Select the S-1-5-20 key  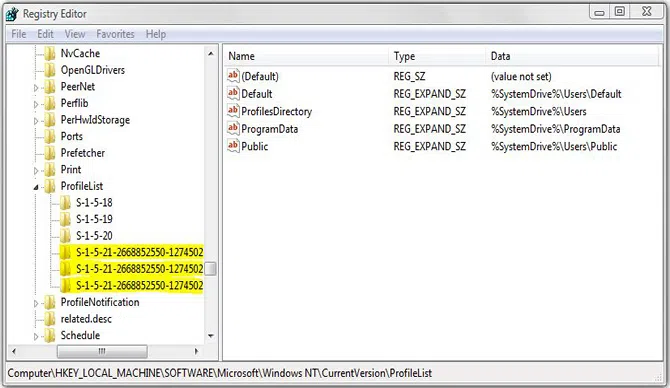(94, 235)
